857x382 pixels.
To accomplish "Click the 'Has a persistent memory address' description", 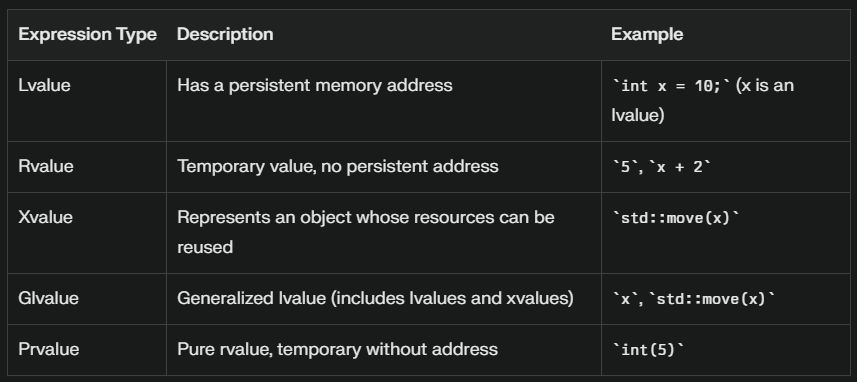I will coord(315,86).
